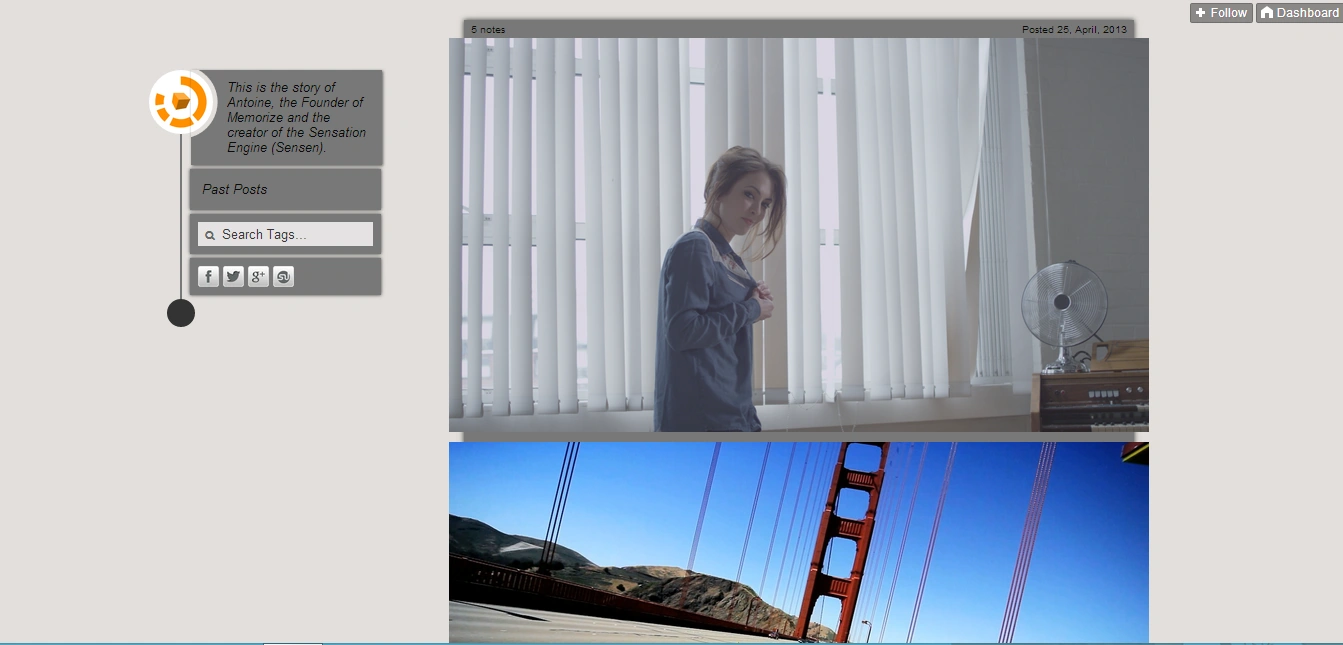Click the blog description about Antoine
Screen dimensions: 1343x645
pyautogui.click(x=296, y=117)
